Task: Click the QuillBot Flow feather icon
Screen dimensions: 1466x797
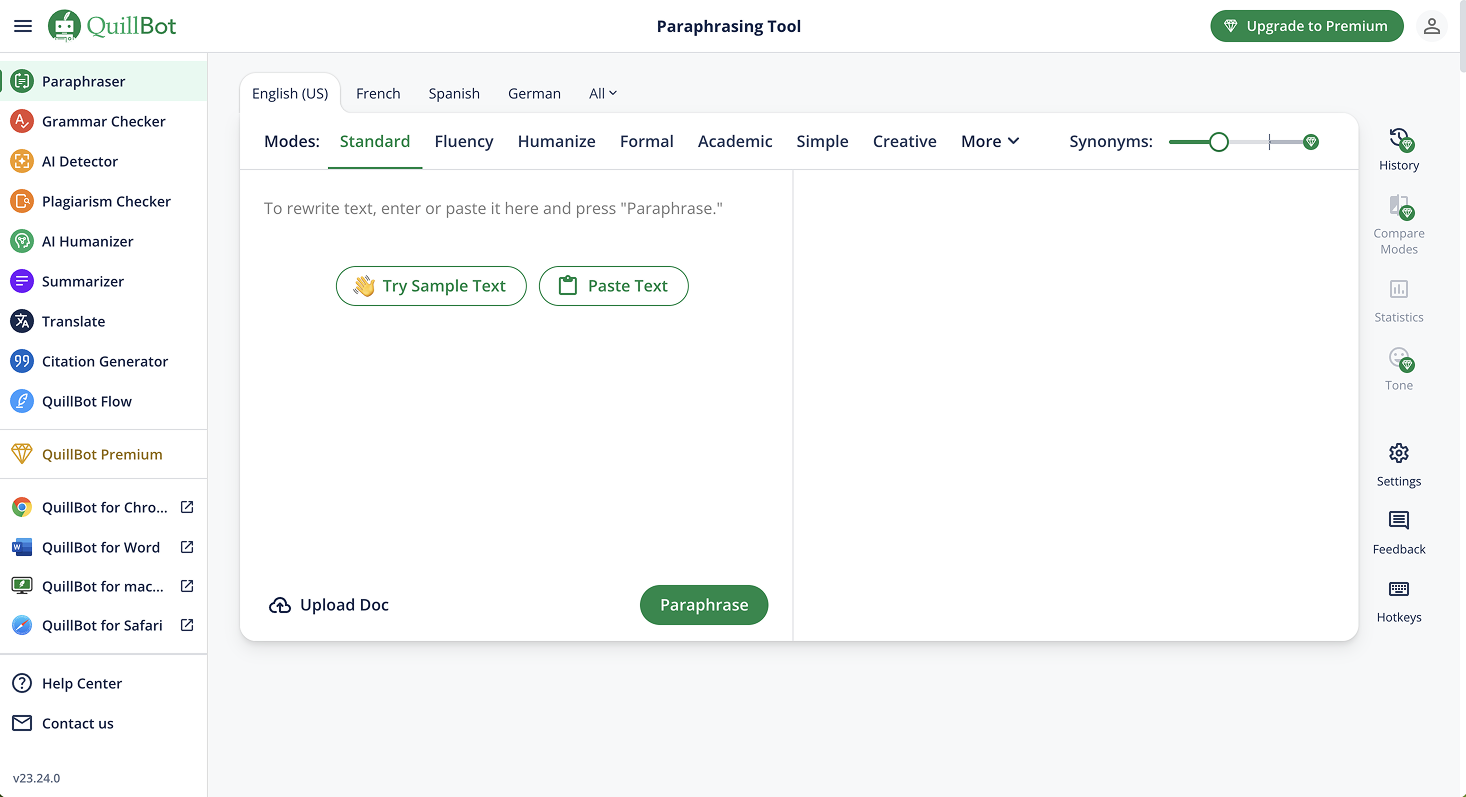Action: [x=22, y=401]
